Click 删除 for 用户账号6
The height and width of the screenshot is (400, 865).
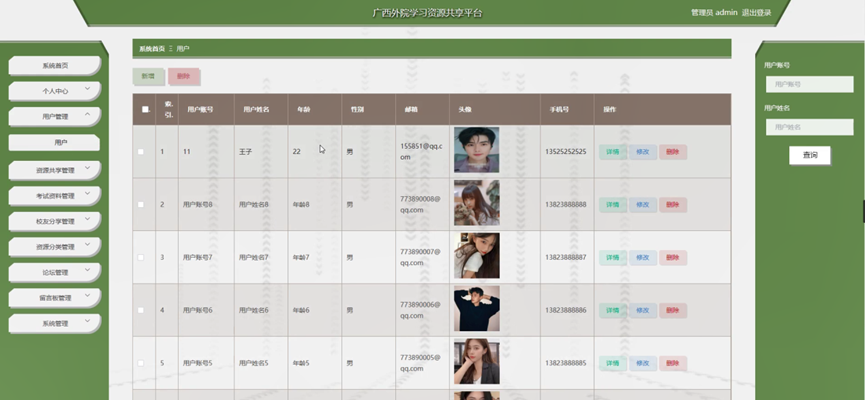[672, 311]
